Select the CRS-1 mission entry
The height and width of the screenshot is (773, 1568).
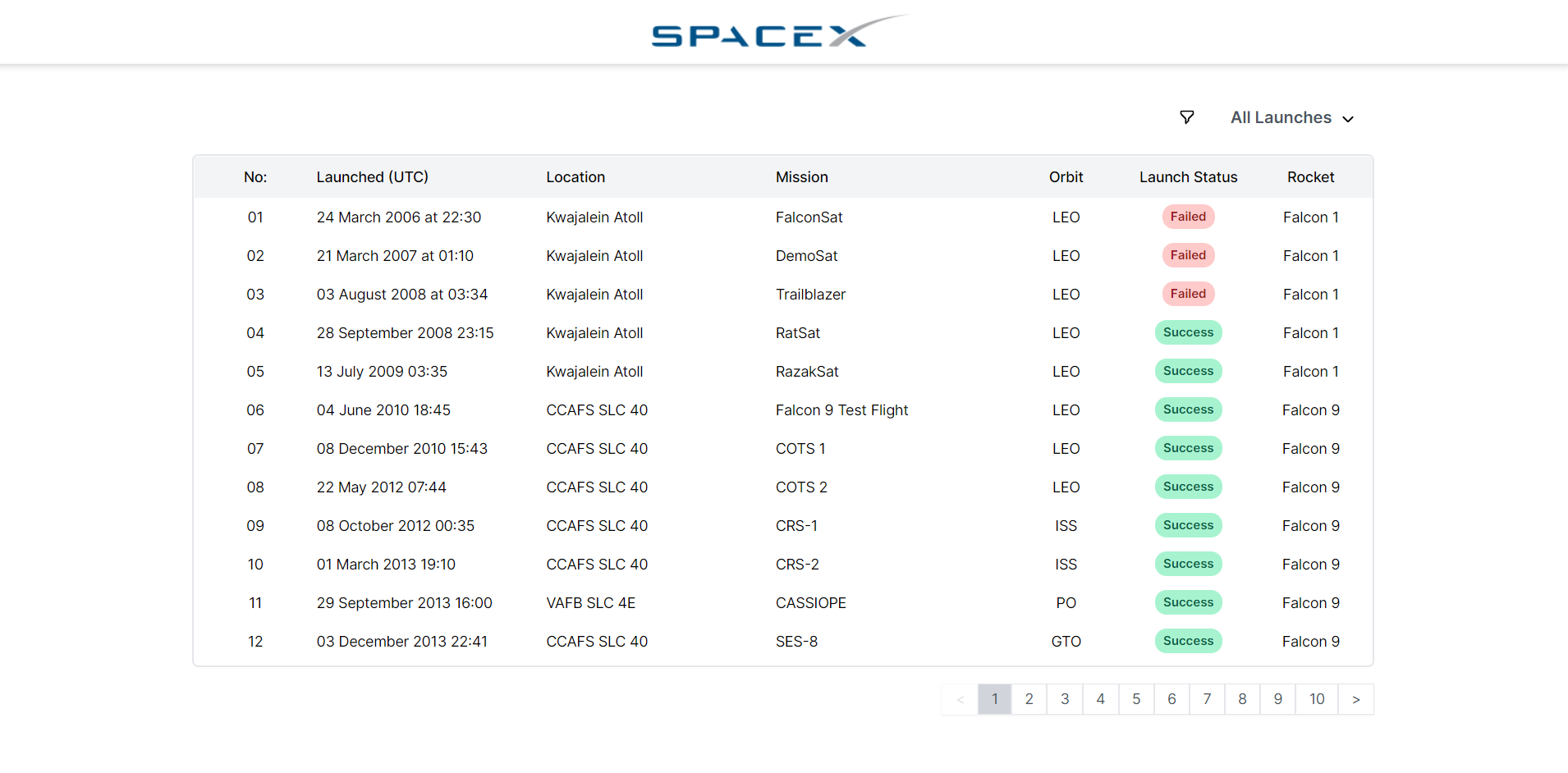pos(796,525)
